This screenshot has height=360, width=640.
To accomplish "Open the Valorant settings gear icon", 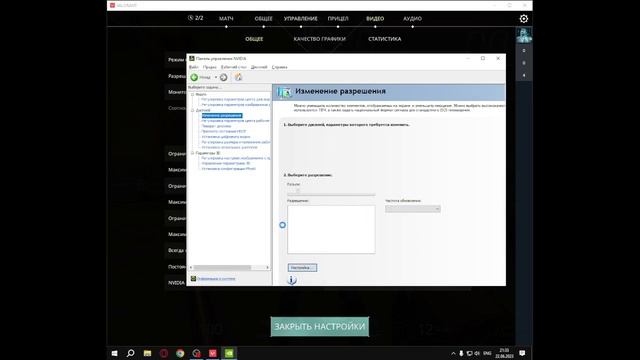I will pyautogui.click(x=524, y=19).
